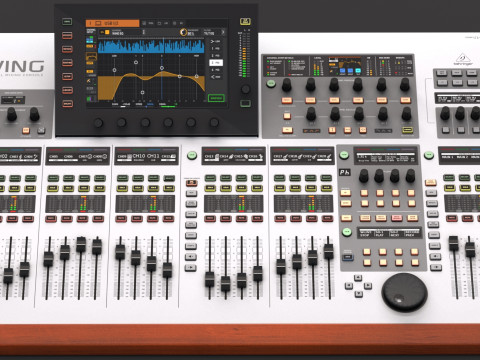The width and height of the screenshot is (480, 360).
Task: Push the lowest red button in display's left column
Action: (x=67, y=104)
